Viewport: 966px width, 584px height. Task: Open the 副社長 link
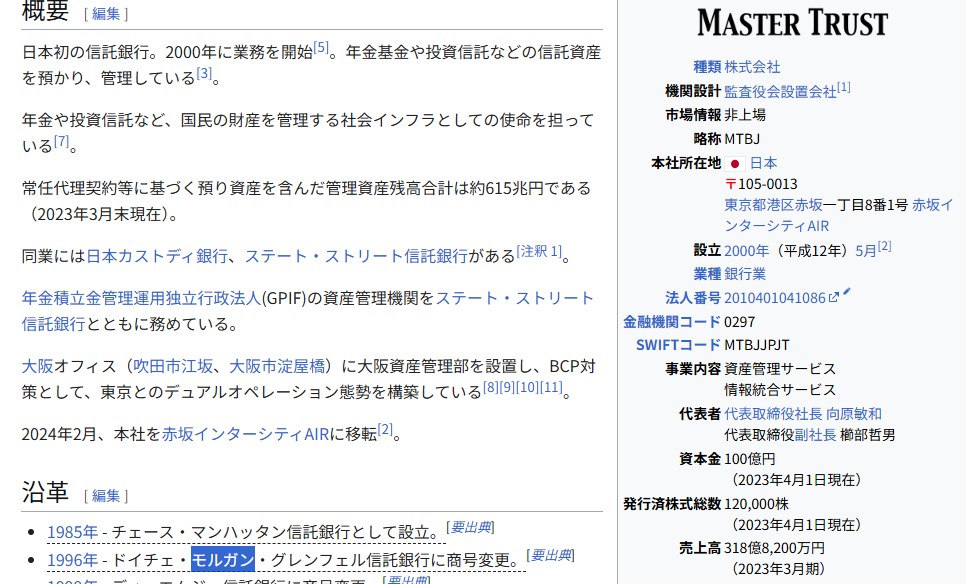[x=815, y=436]
